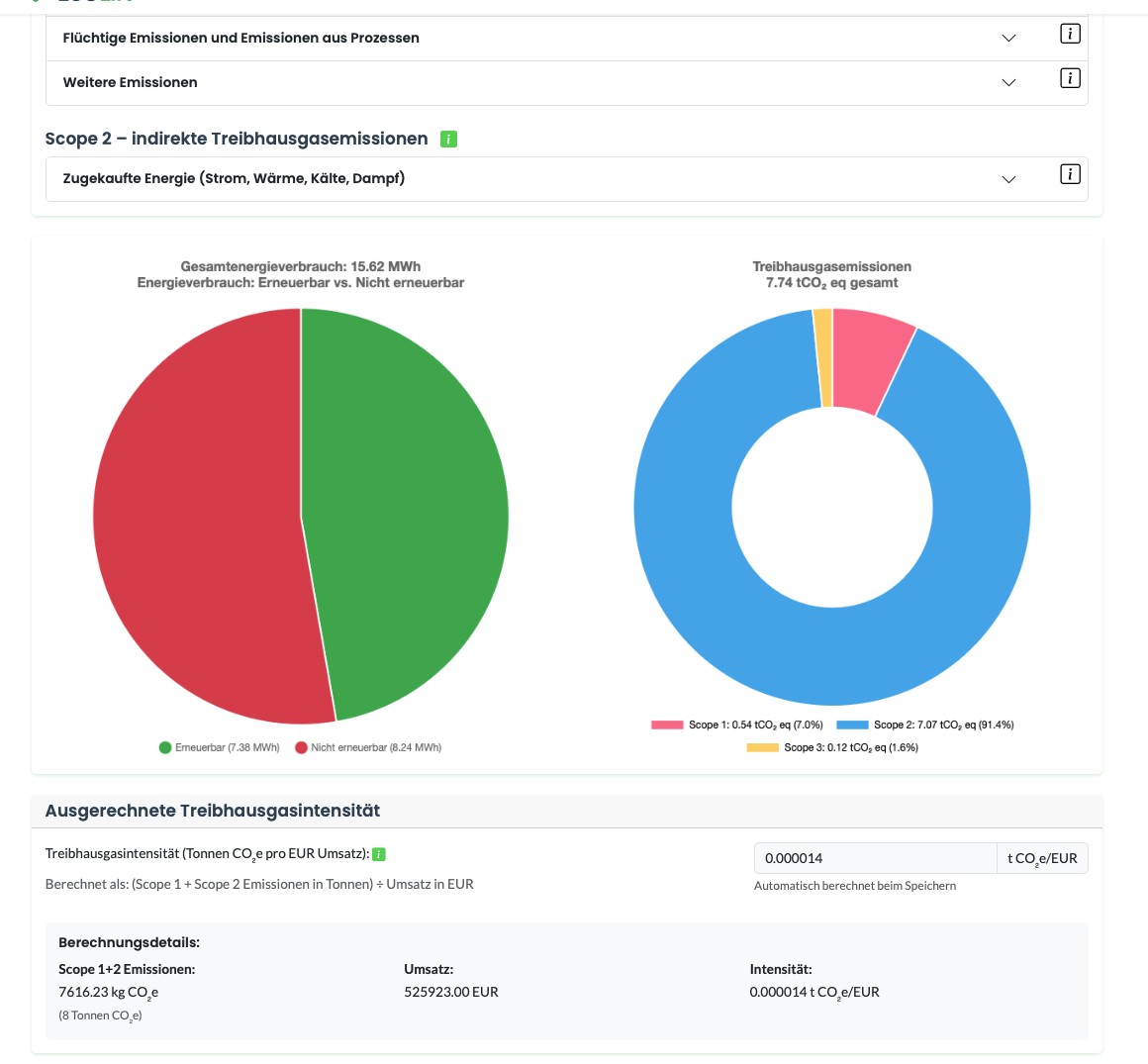Toggle Nicht erneuerbar legend entry

(368, 747)
